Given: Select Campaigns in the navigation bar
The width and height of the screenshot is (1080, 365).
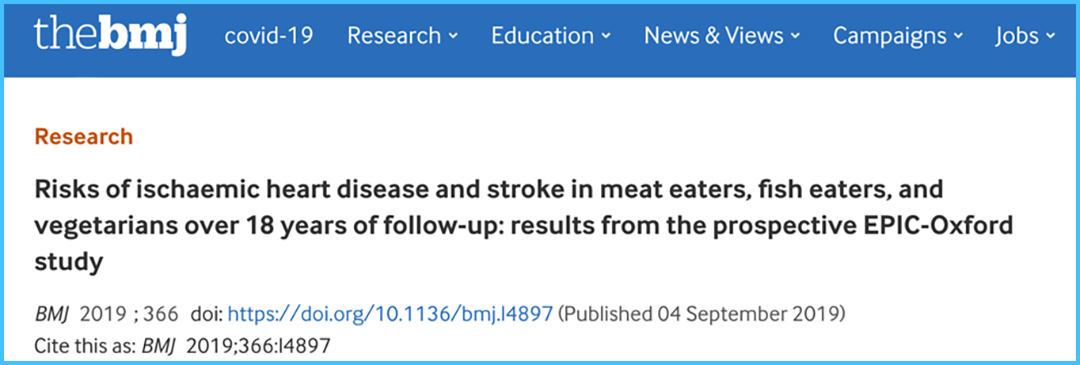Looking at the screenshot, I should [x=889, y=36].
